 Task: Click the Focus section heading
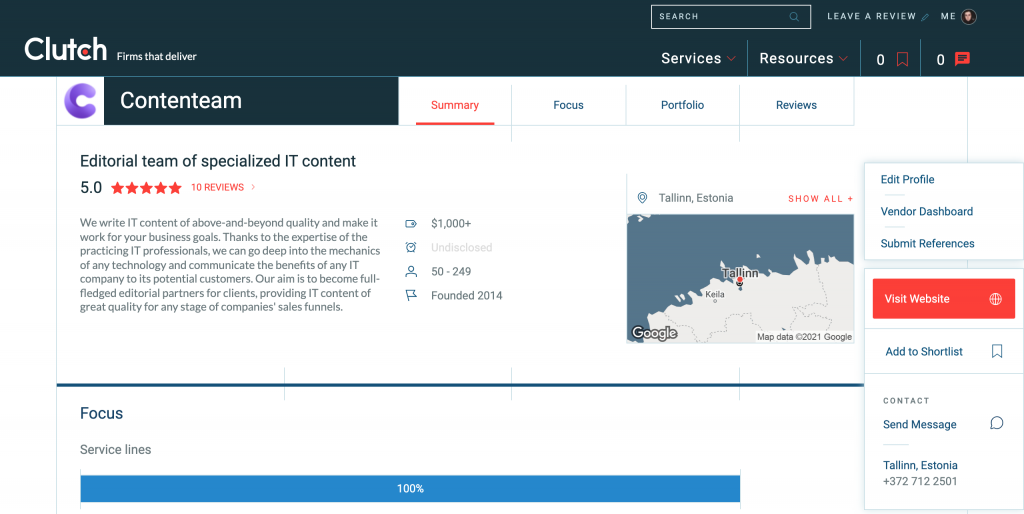tap(101, 413)
